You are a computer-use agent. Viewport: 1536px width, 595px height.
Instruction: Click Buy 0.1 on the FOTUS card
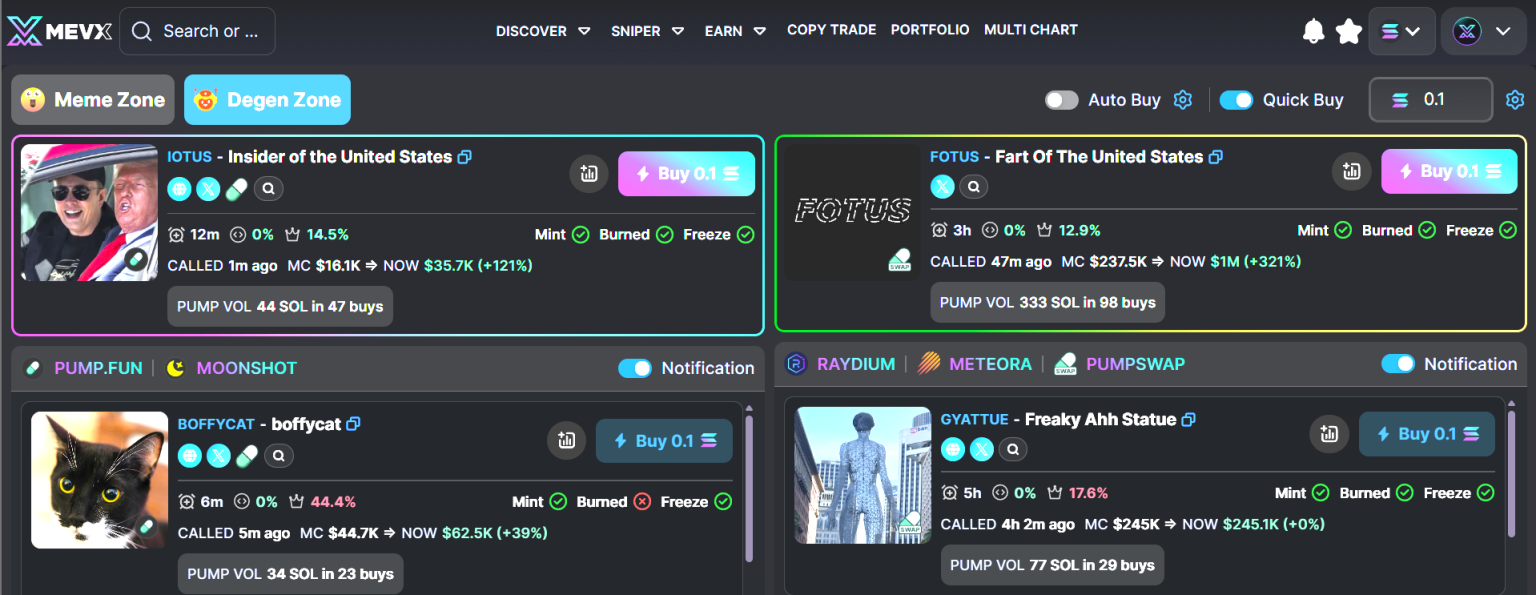(1448, 171)
